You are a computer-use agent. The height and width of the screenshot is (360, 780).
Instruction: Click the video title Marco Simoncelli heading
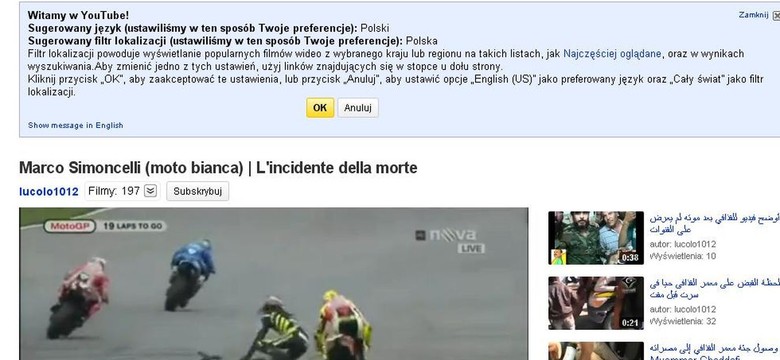pyautogui.click(x=218, y=168)
